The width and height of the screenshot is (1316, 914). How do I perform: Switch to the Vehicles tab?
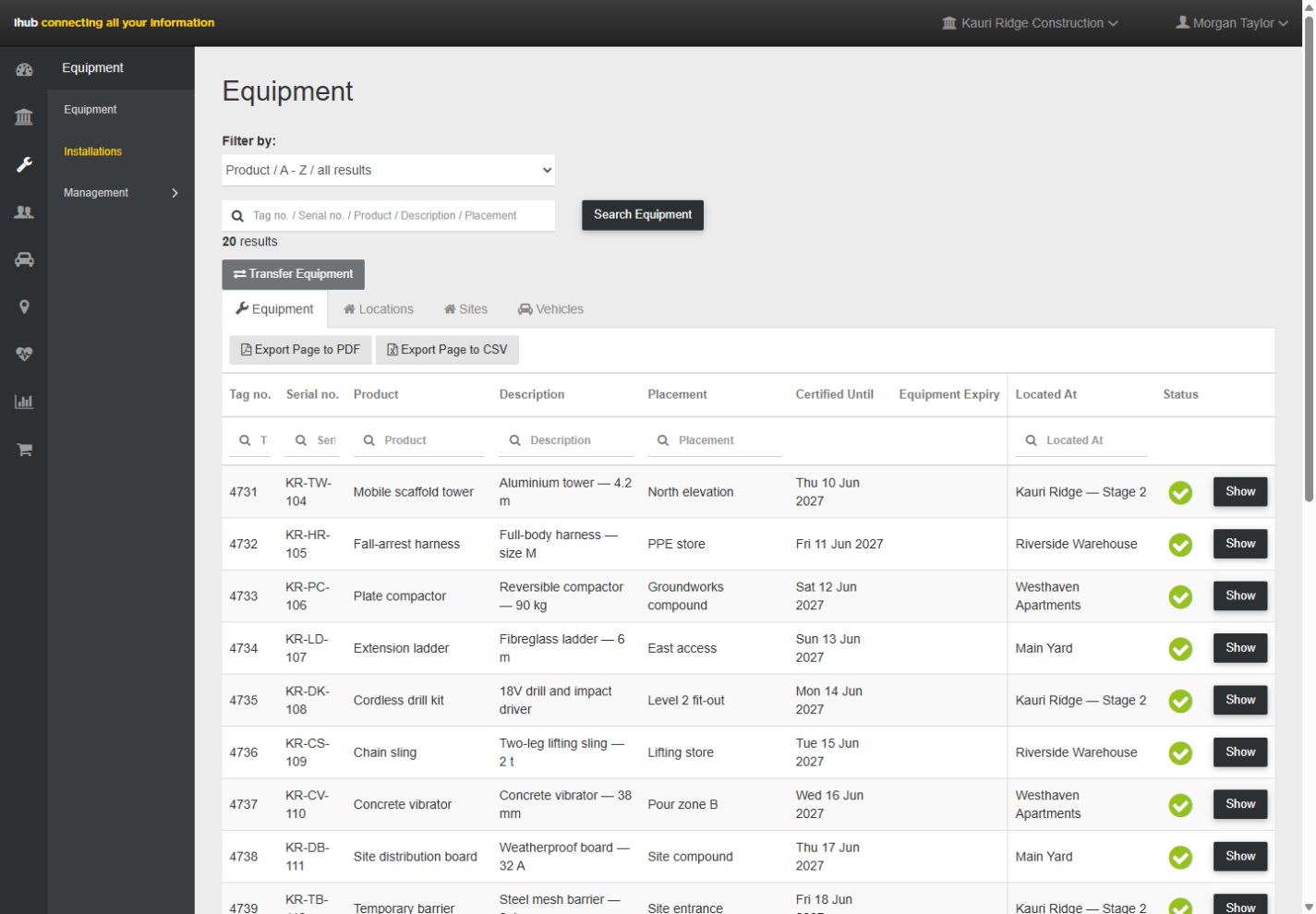pyautogui.click(x=550, y=309)
